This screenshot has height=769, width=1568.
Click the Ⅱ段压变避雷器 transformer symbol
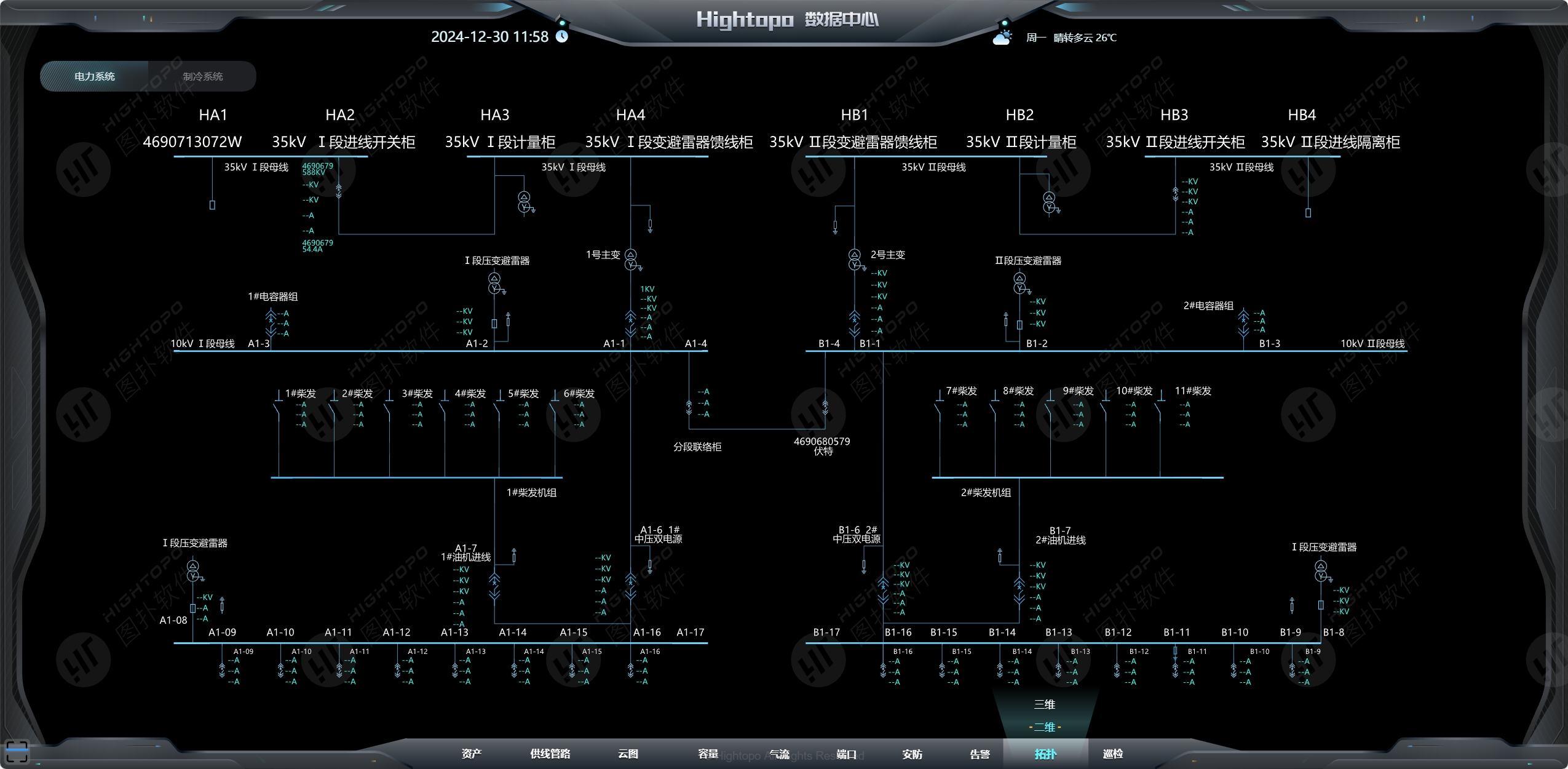tap(1020, 284)
